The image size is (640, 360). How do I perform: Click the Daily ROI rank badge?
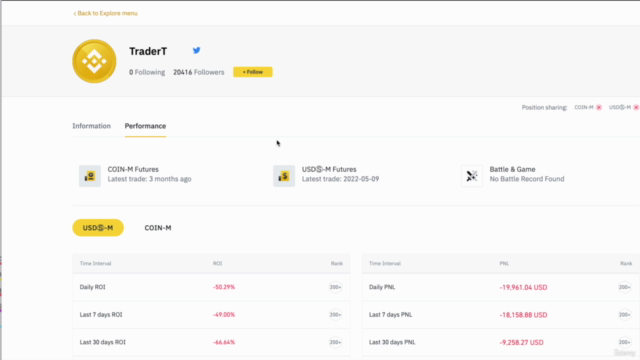pyautogui.click(x=335, y=287)
